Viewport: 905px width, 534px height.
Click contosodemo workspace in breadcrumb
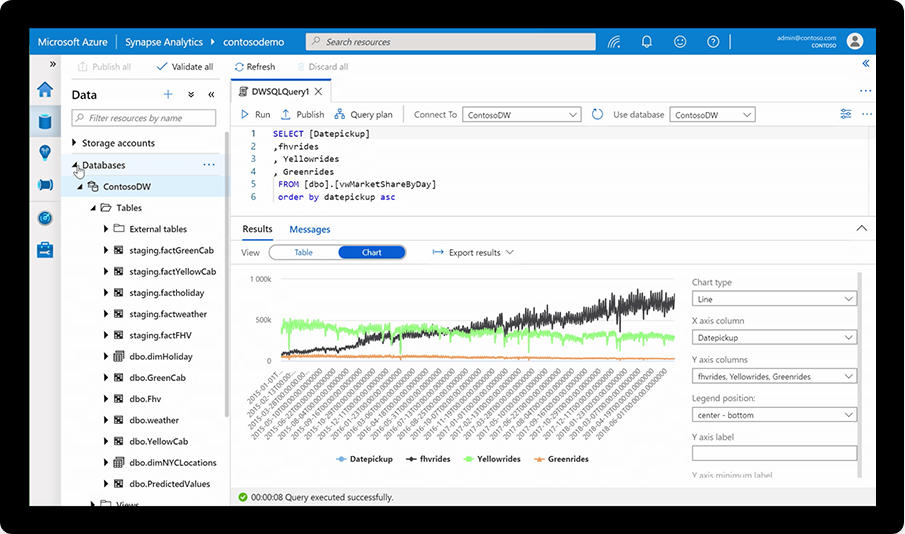[253, 42]
